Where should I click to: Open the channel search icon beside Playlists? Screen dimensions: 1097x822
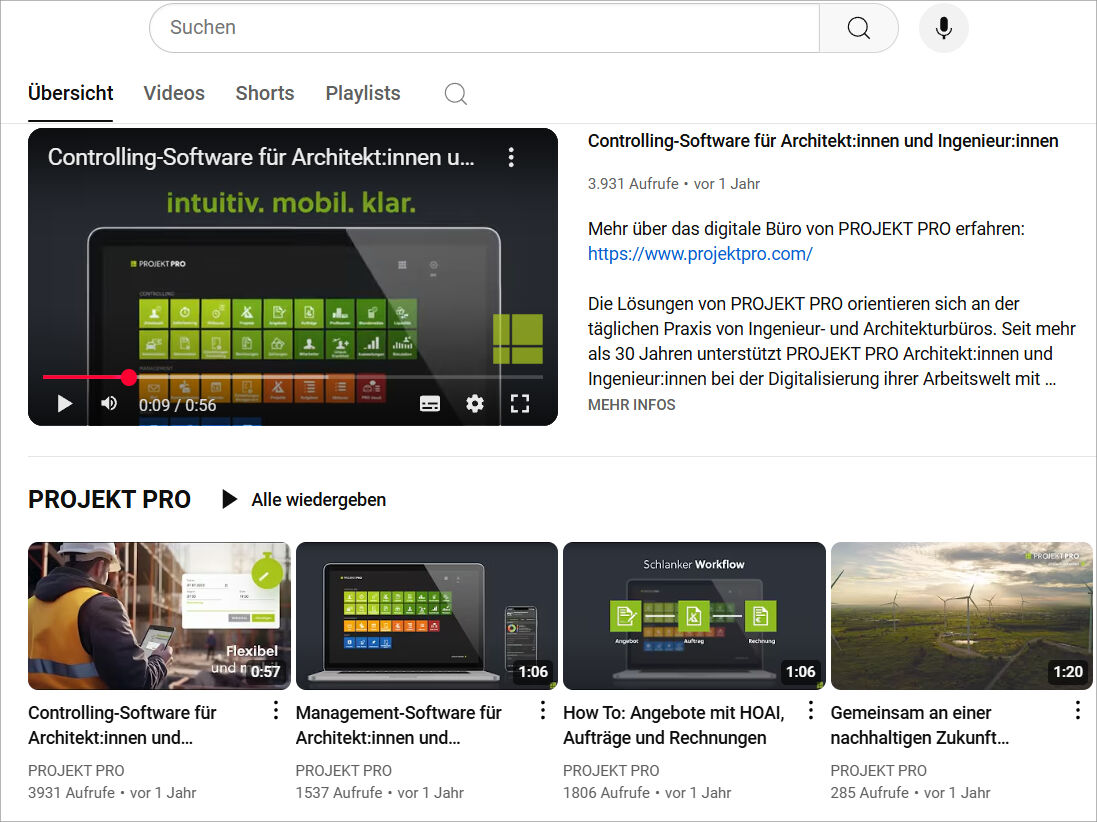[455, 94]
